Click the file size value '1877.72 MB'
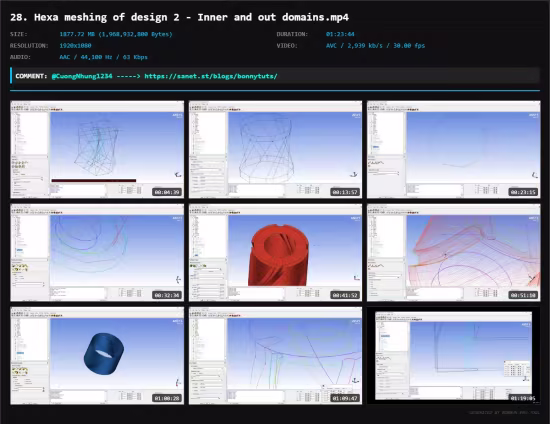550x424 pixels. pyautogui.click(x=77, y=34)
